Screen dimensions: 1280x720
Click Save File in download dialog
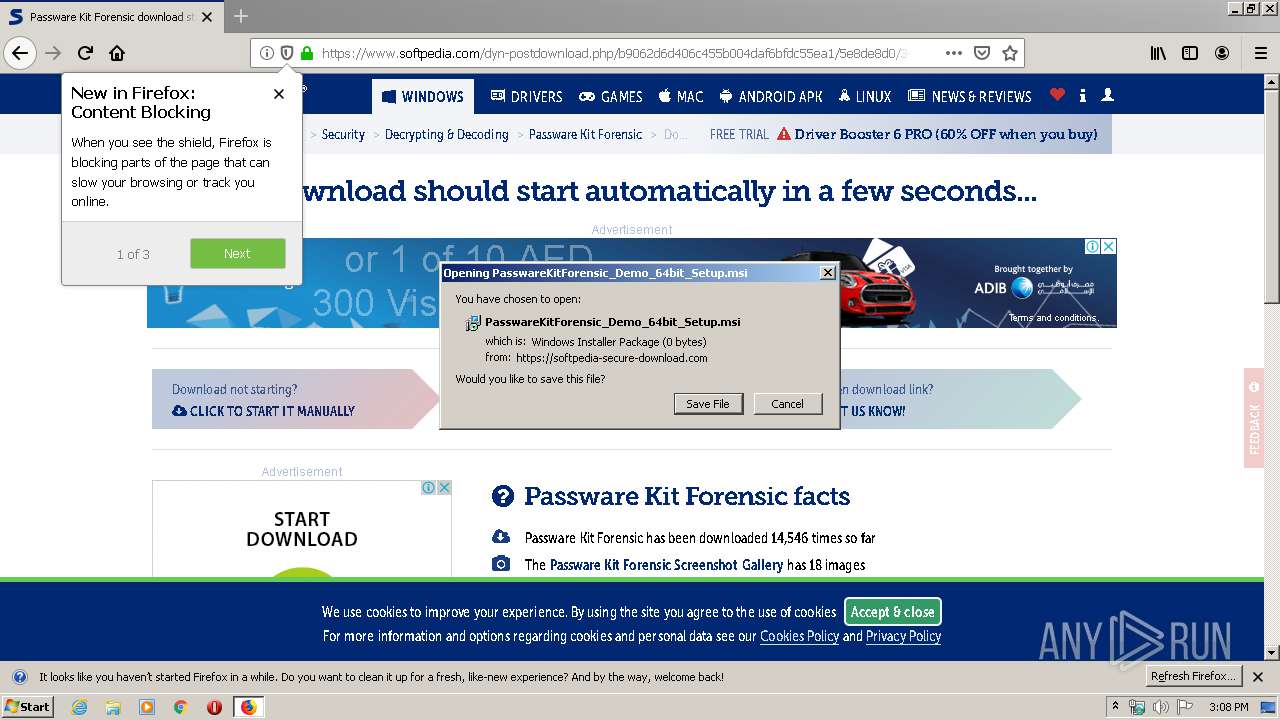click(708, 403)
